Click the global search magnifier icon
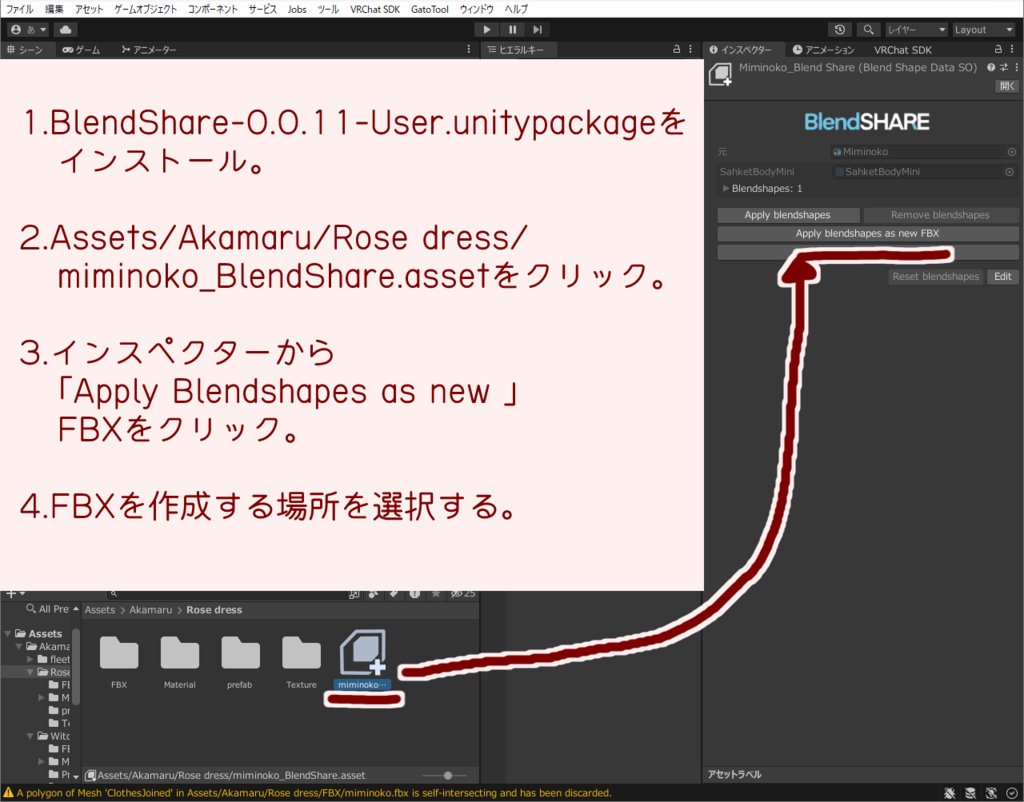The image size is (1024, 802). pos(869,29)
